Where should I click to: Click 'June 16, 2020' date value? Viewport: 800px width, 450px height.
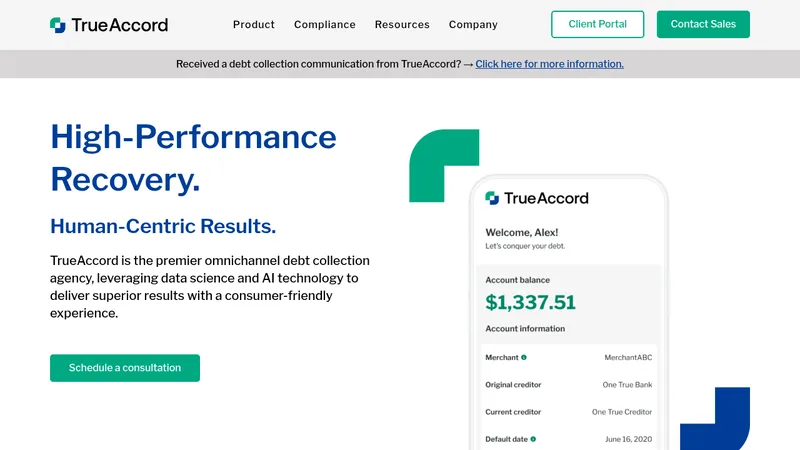click(629, 439)
